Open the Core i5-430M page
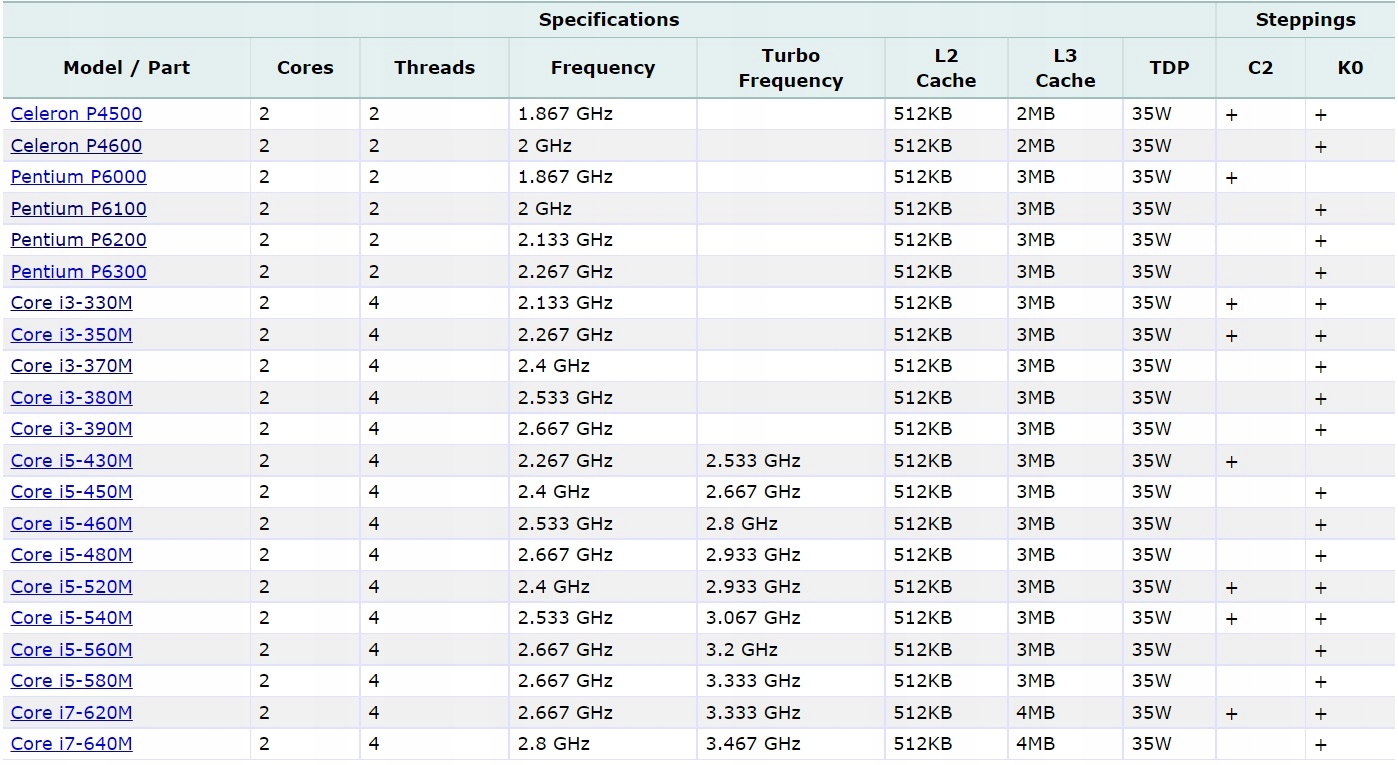 [x=71, y=461]
